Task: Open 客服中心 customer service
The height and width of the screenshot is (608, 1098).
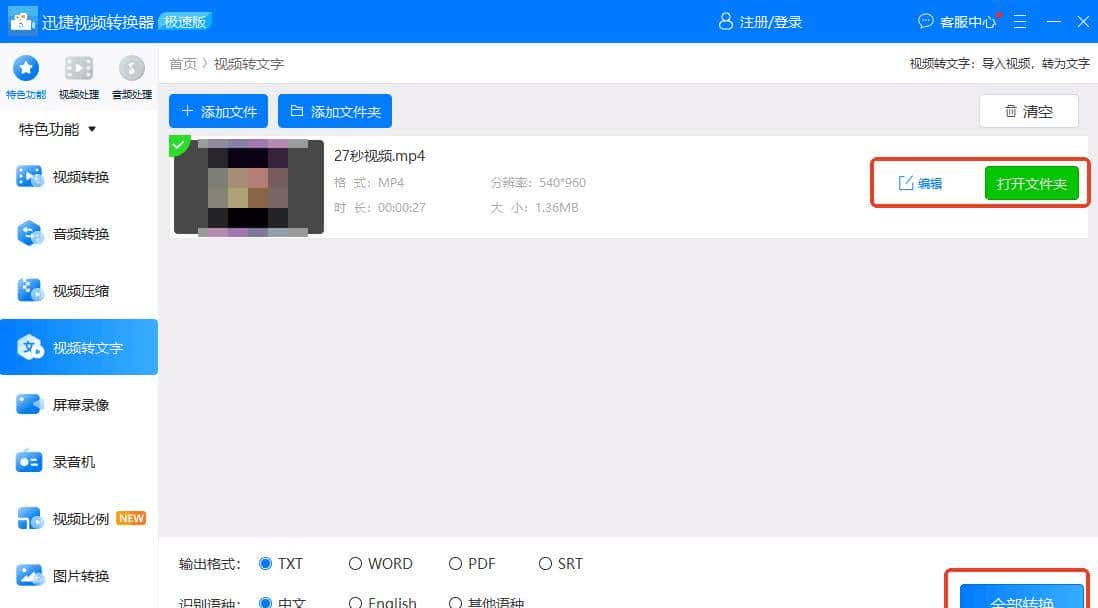Action: 958,21
